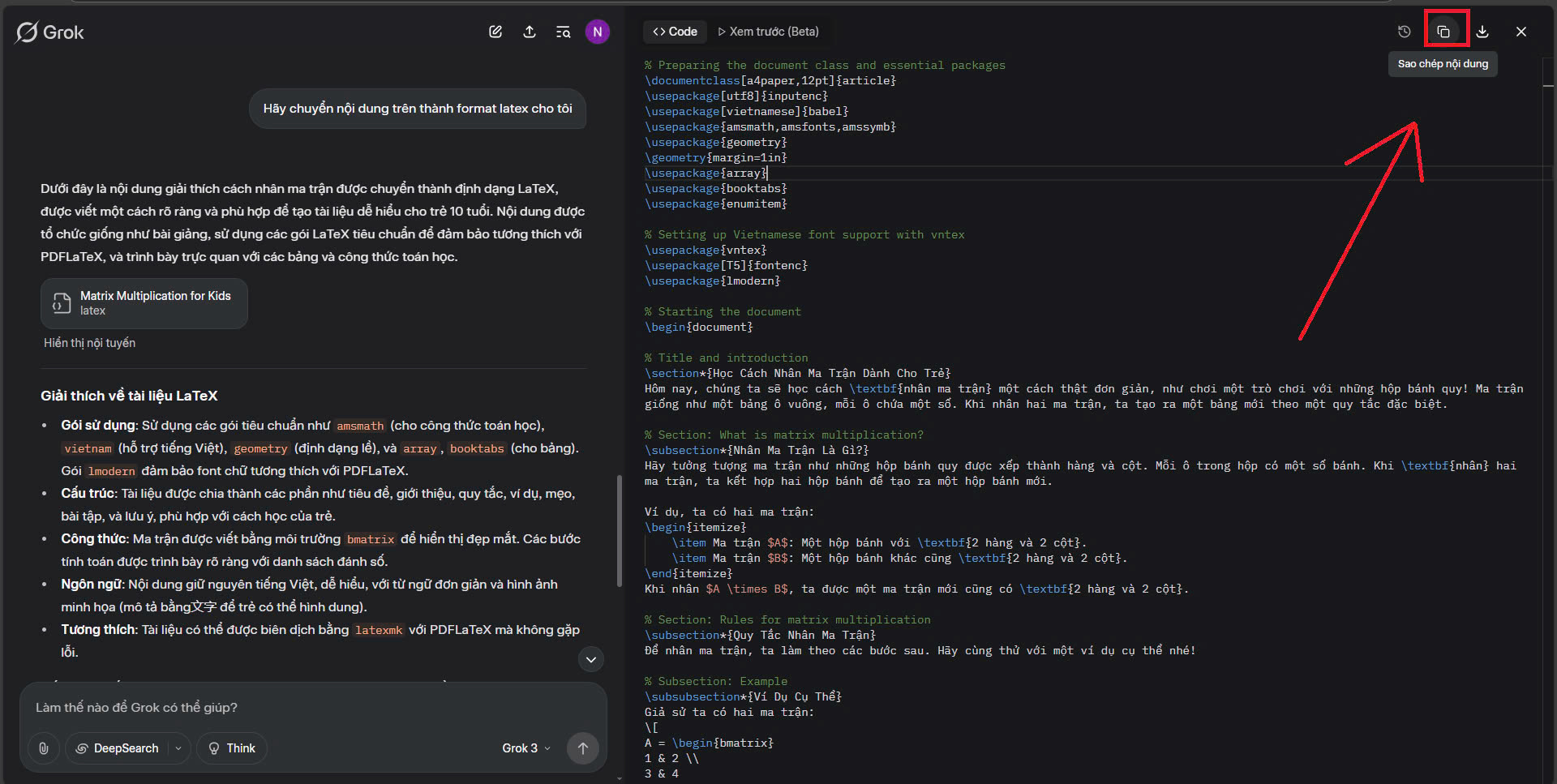This screenshot has height=784, width=1557.
Task: Open the Matrix Multiplication for Kids artifact
Action: tap(144, 303)
